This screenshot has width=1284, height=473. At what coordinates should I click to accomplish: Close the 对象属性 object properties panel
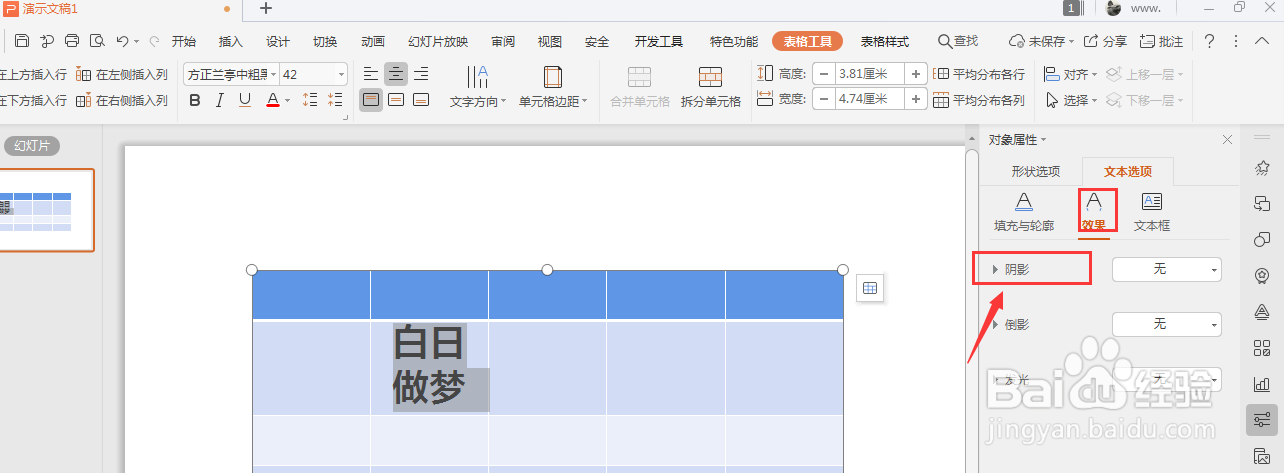point(1227,139)
